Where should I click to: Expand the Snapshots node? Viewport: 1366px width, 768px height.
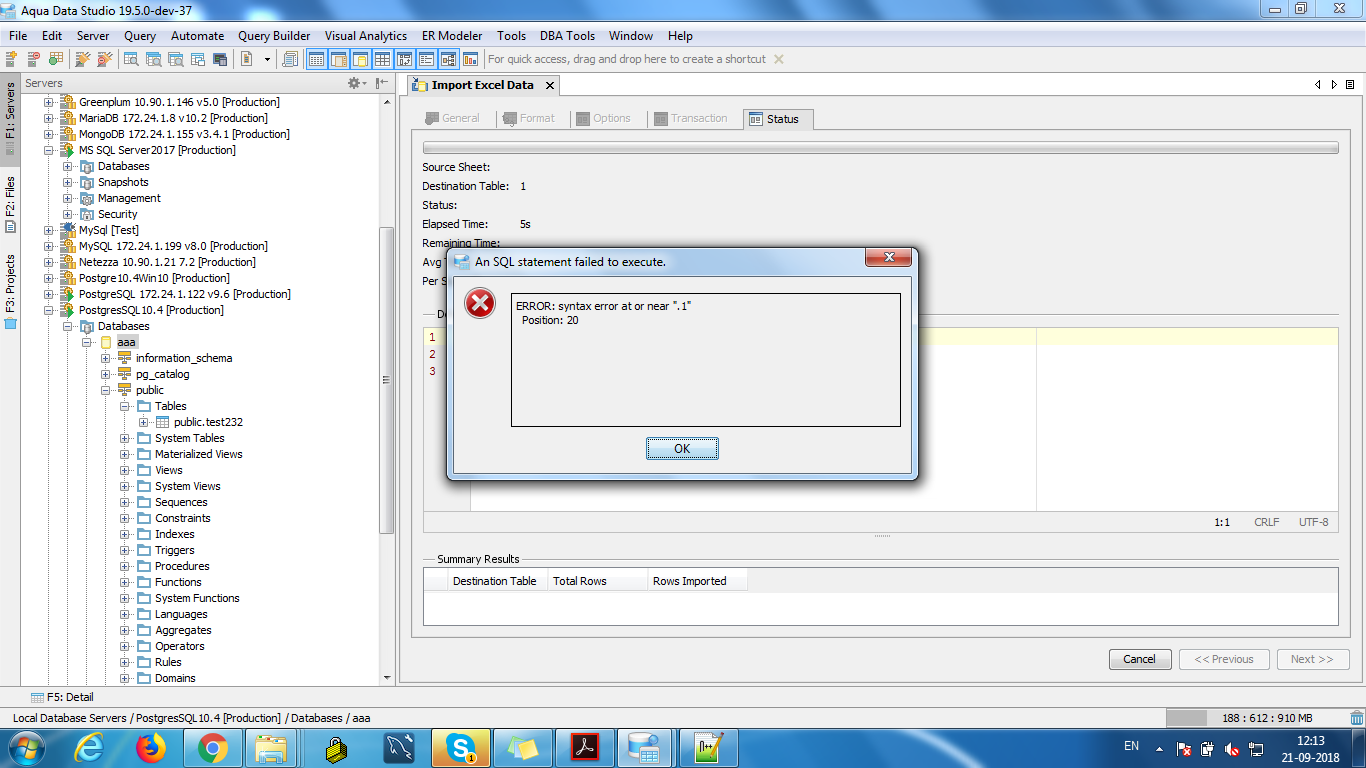coord(67,182)
